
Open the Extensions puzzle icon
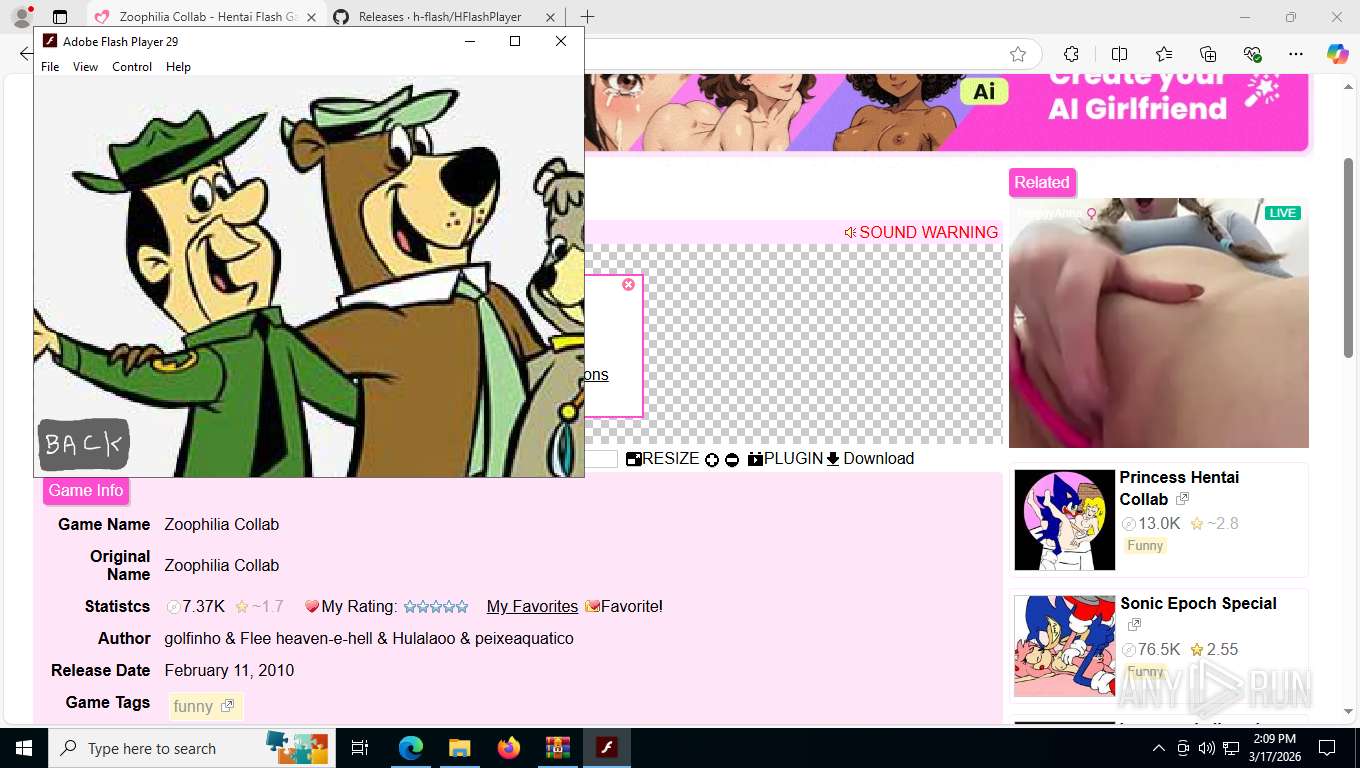(x=1071, y=54)
